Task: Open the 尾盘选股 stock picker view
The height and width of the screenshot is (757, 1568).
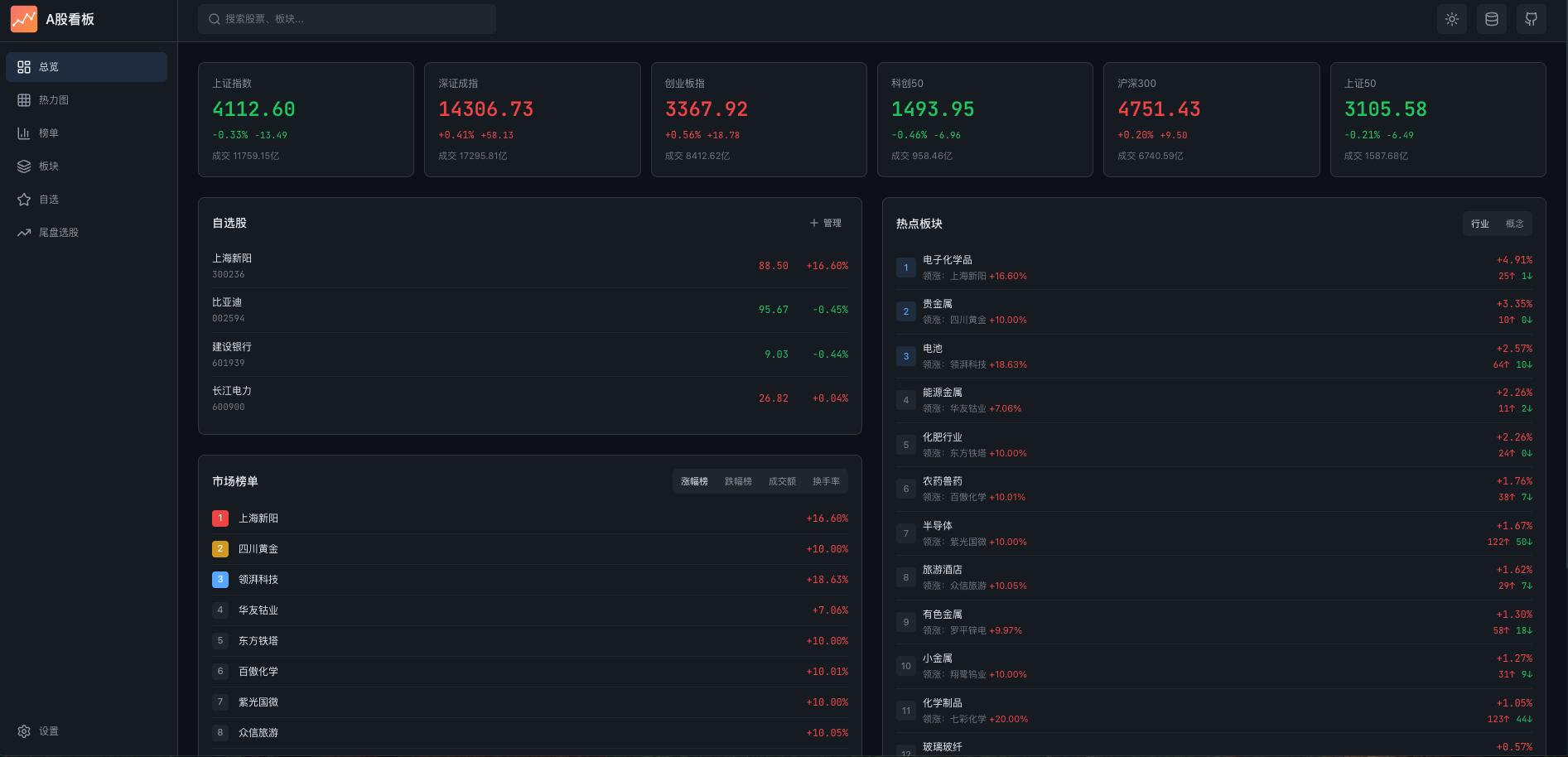Action: tap(58, 232)
